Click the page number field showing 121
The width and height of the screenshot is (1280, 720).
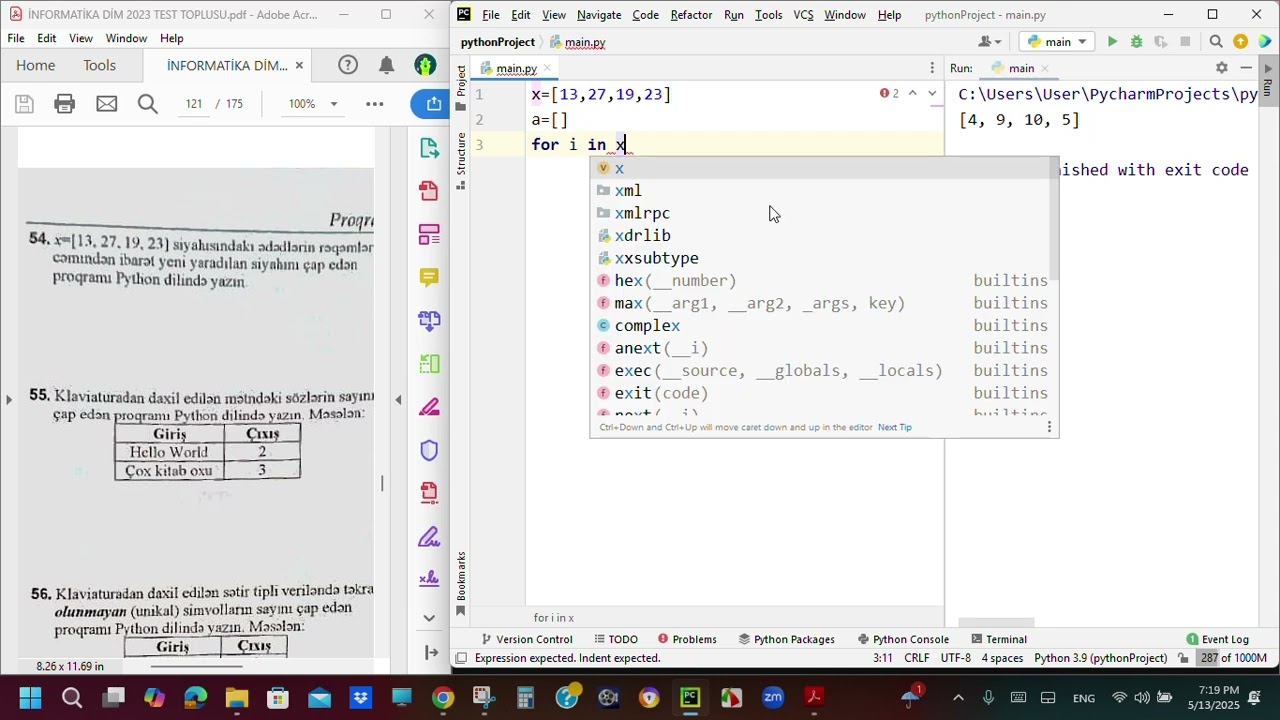pos(193,104)
